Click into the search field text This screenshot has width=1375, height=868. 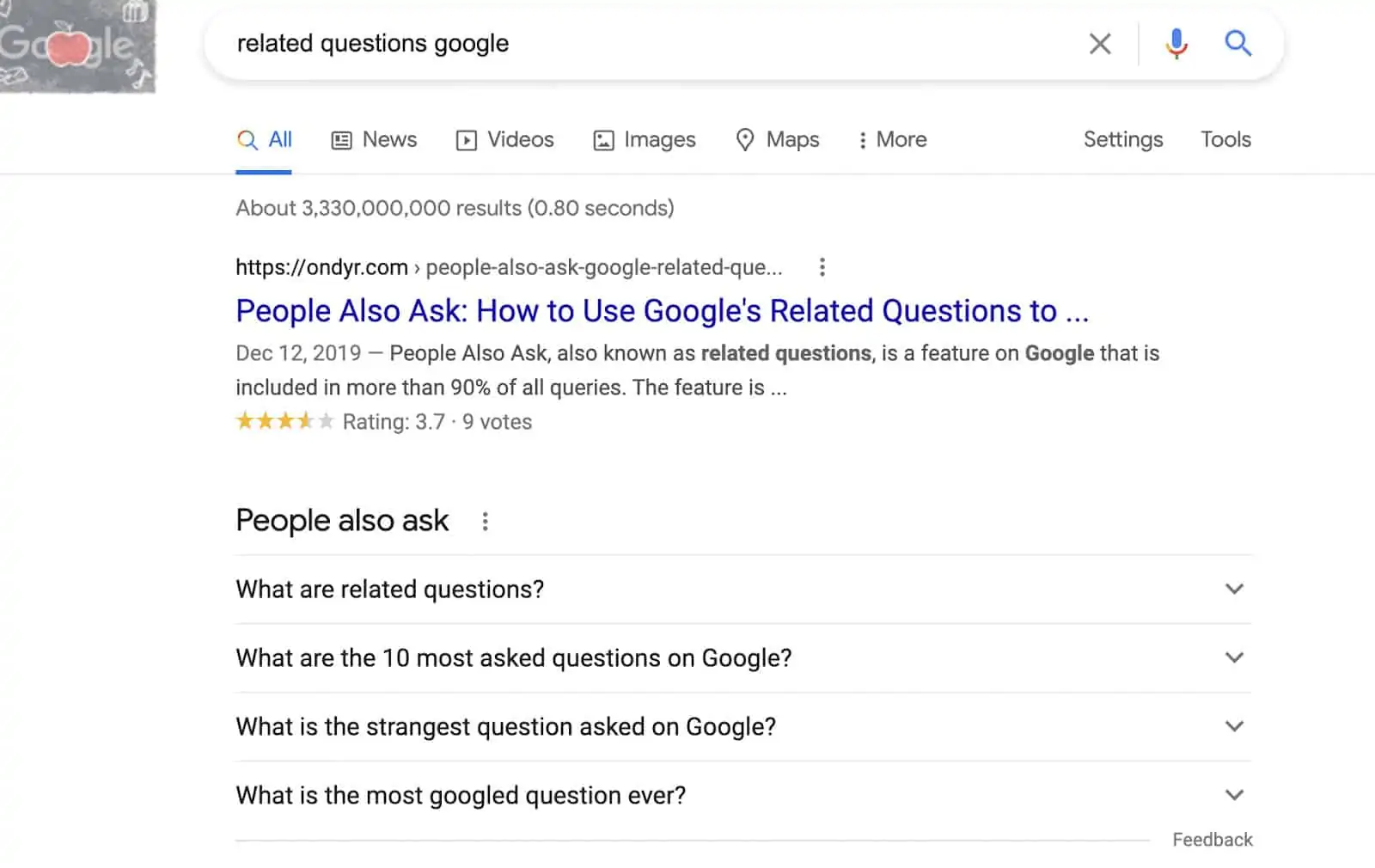pyautogui.click(x=373, y=43)
